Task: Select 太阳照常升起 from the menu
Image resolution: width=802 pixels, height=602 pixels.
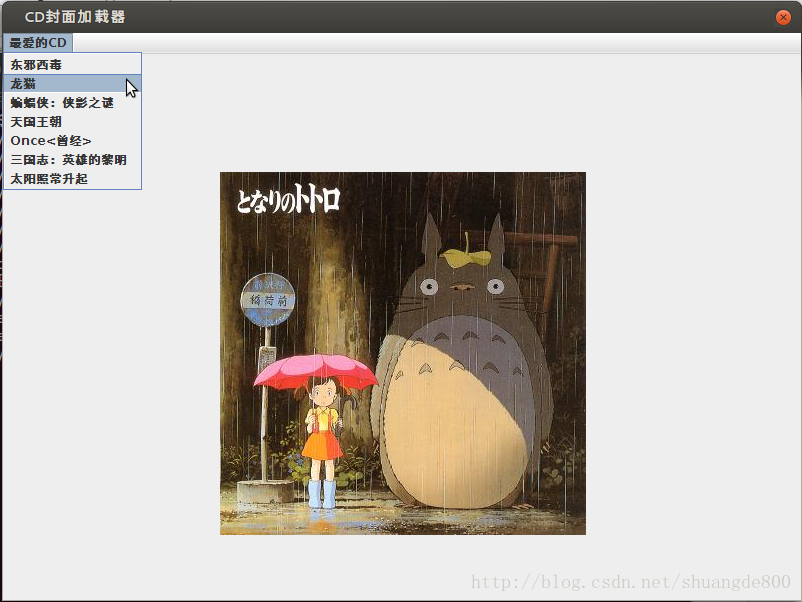Action: 73,179
